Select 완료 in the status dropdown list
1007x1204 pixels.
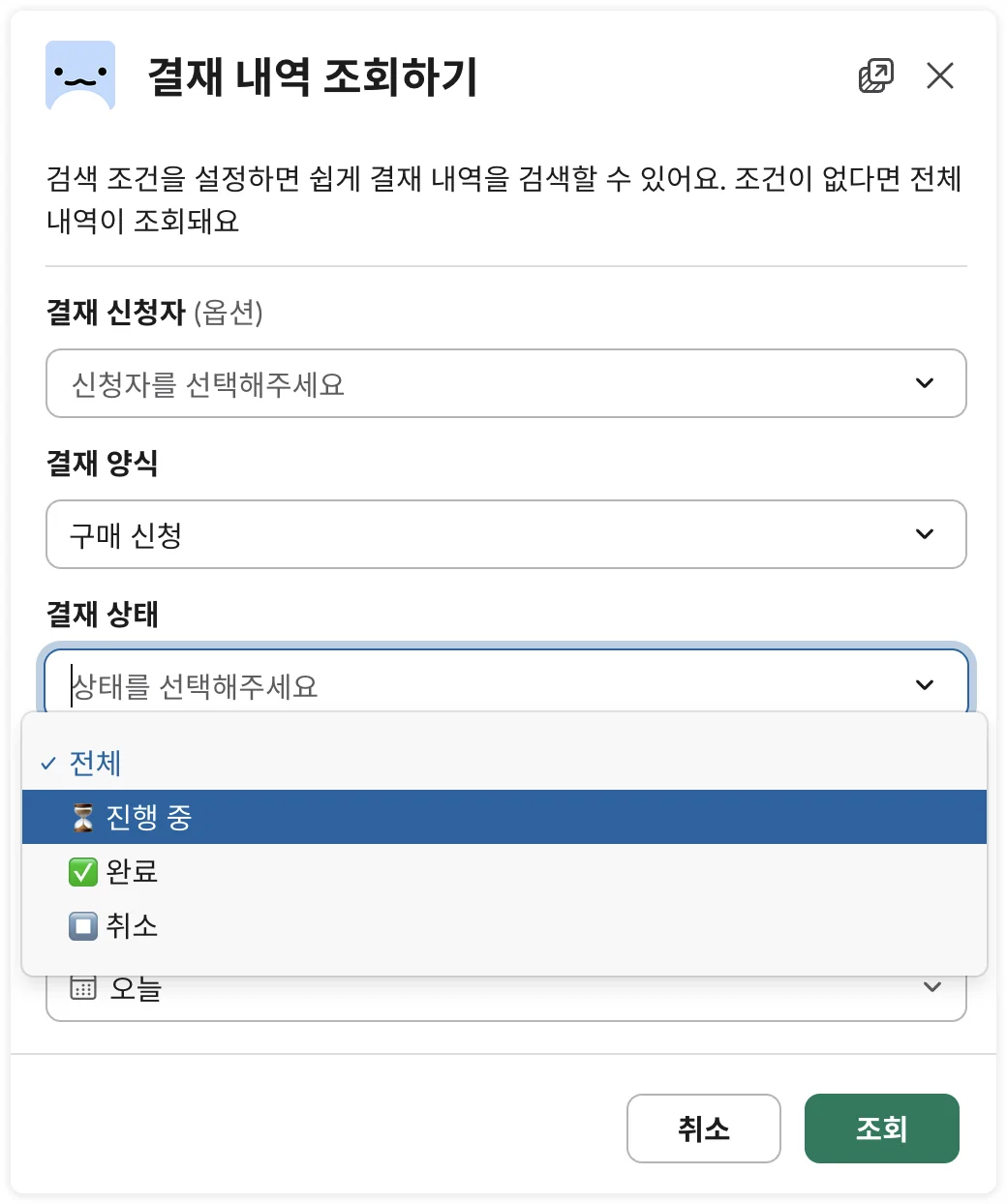132,872
